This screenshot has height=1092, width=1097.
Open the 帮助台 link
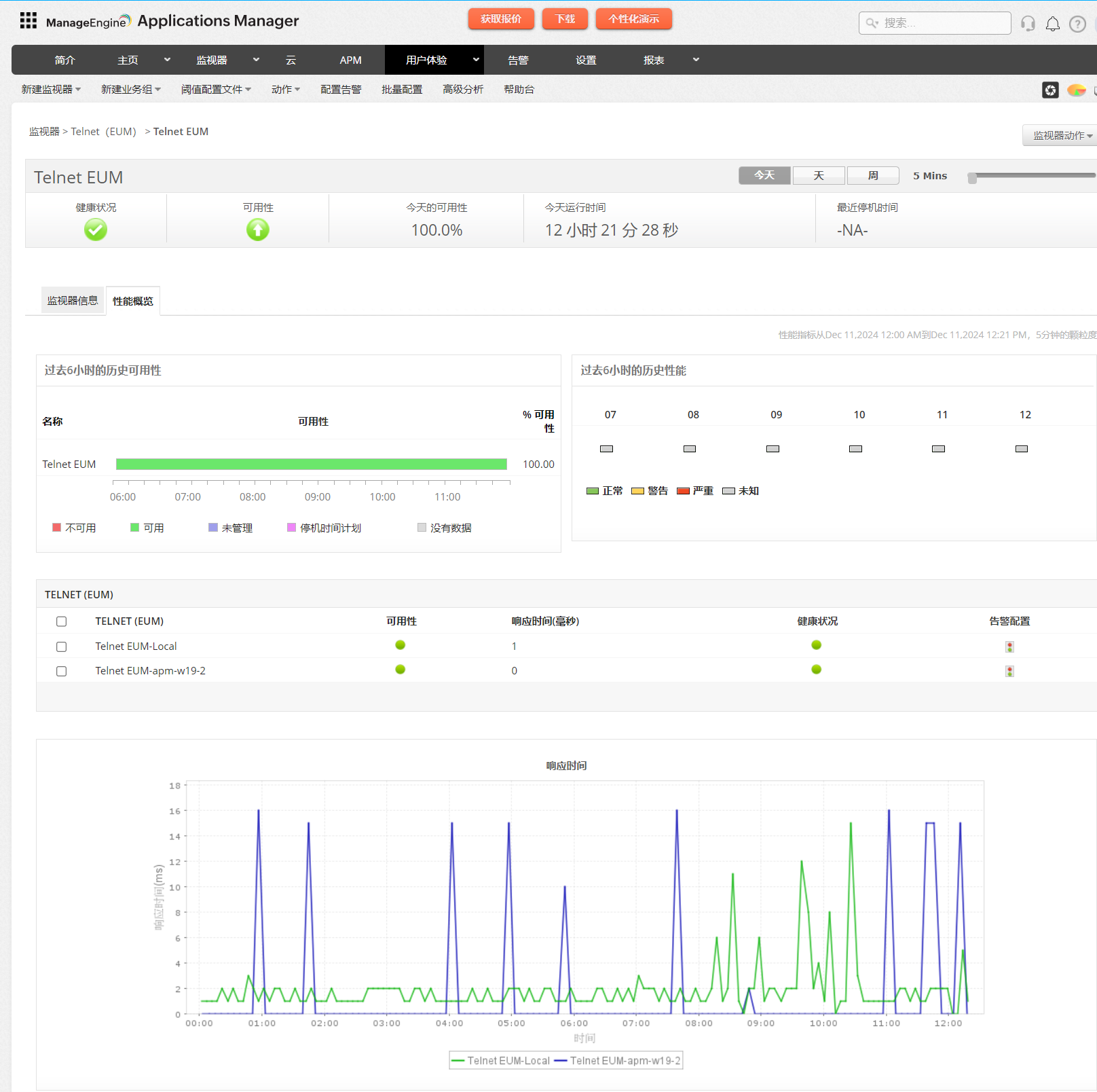pos(519,90)
